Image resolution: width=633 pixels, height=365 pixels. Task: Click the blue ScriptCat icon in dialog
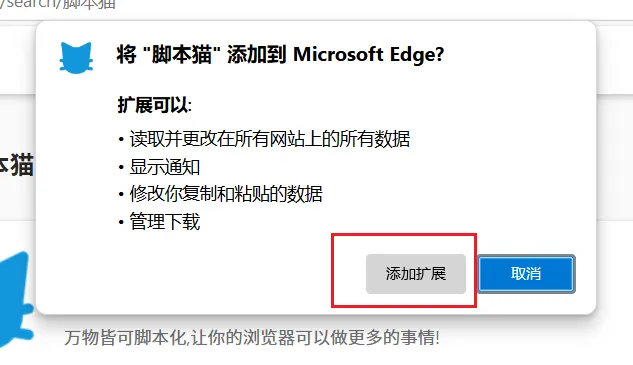click(76, 58)
